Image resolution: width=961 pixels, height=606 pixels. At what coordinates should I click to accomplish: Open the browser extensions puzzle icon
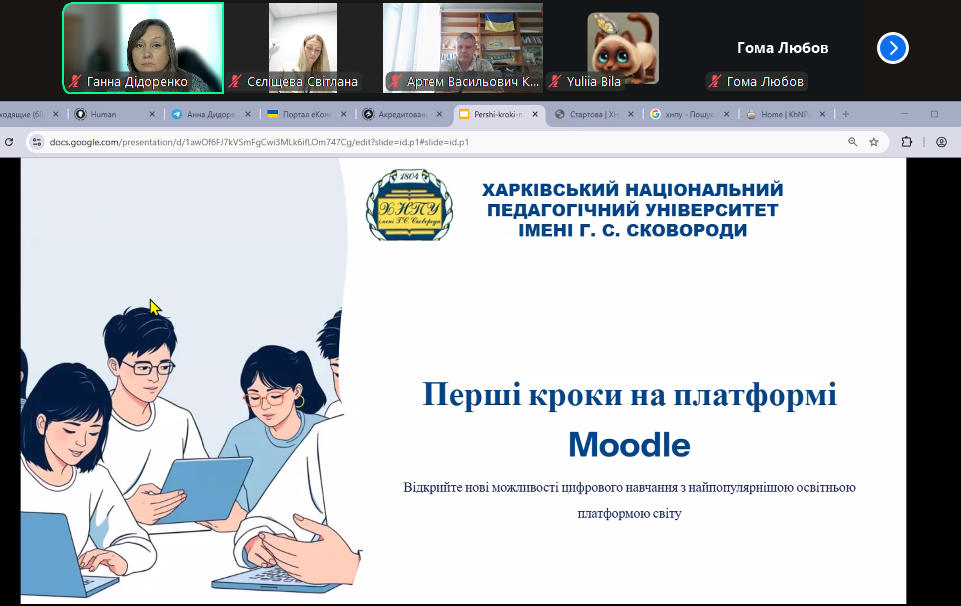pyautogui.click(x=906, y=142)
